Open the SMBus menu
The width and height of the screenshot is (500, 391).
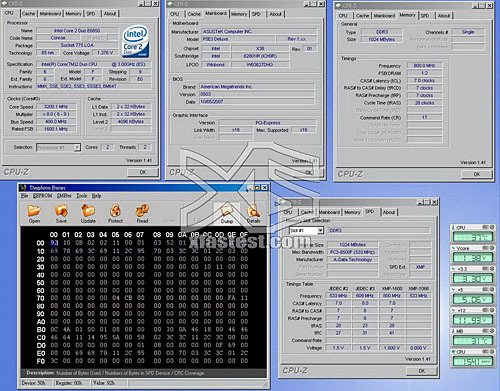64,196
